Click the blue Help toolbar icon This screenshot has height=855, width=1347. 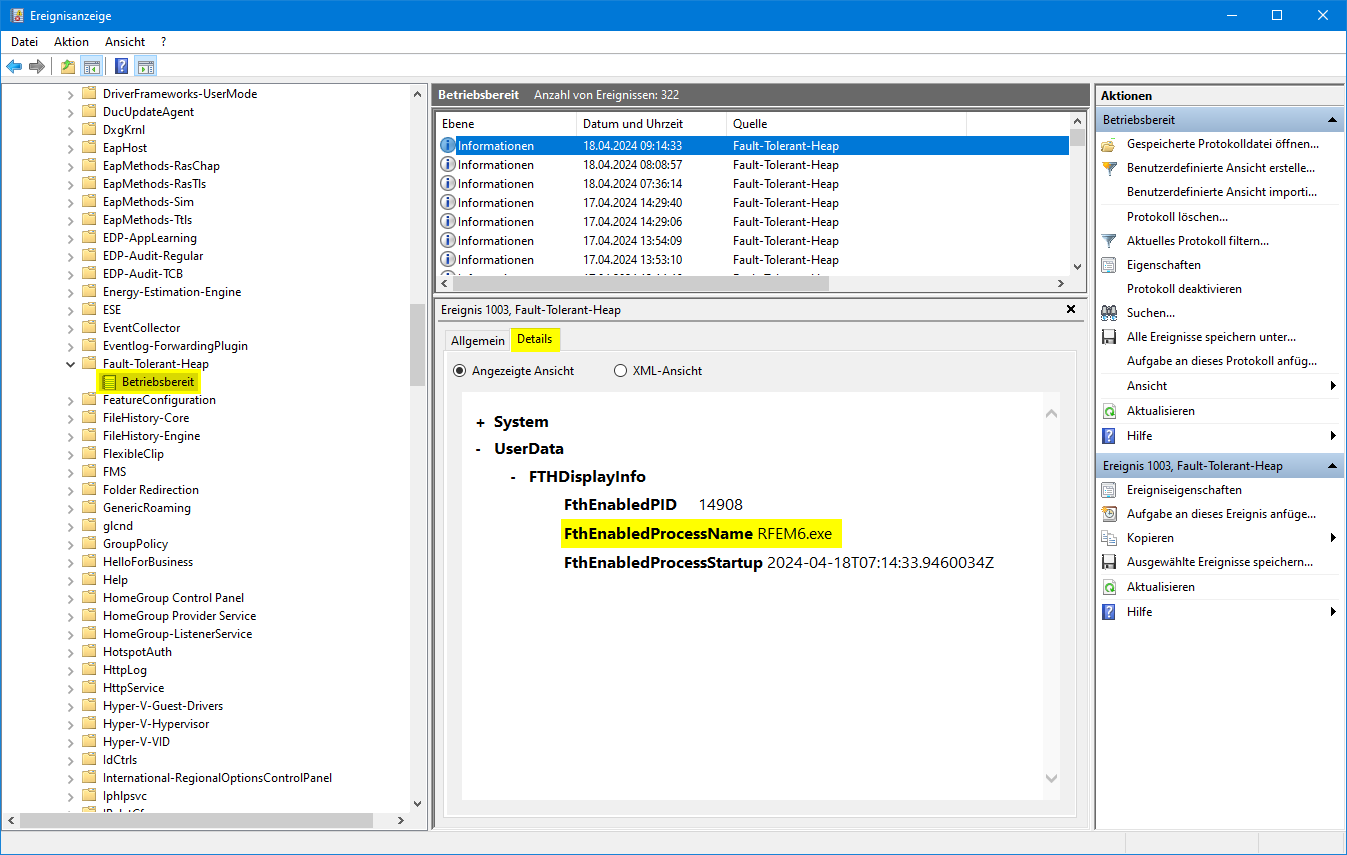point(121,67)
